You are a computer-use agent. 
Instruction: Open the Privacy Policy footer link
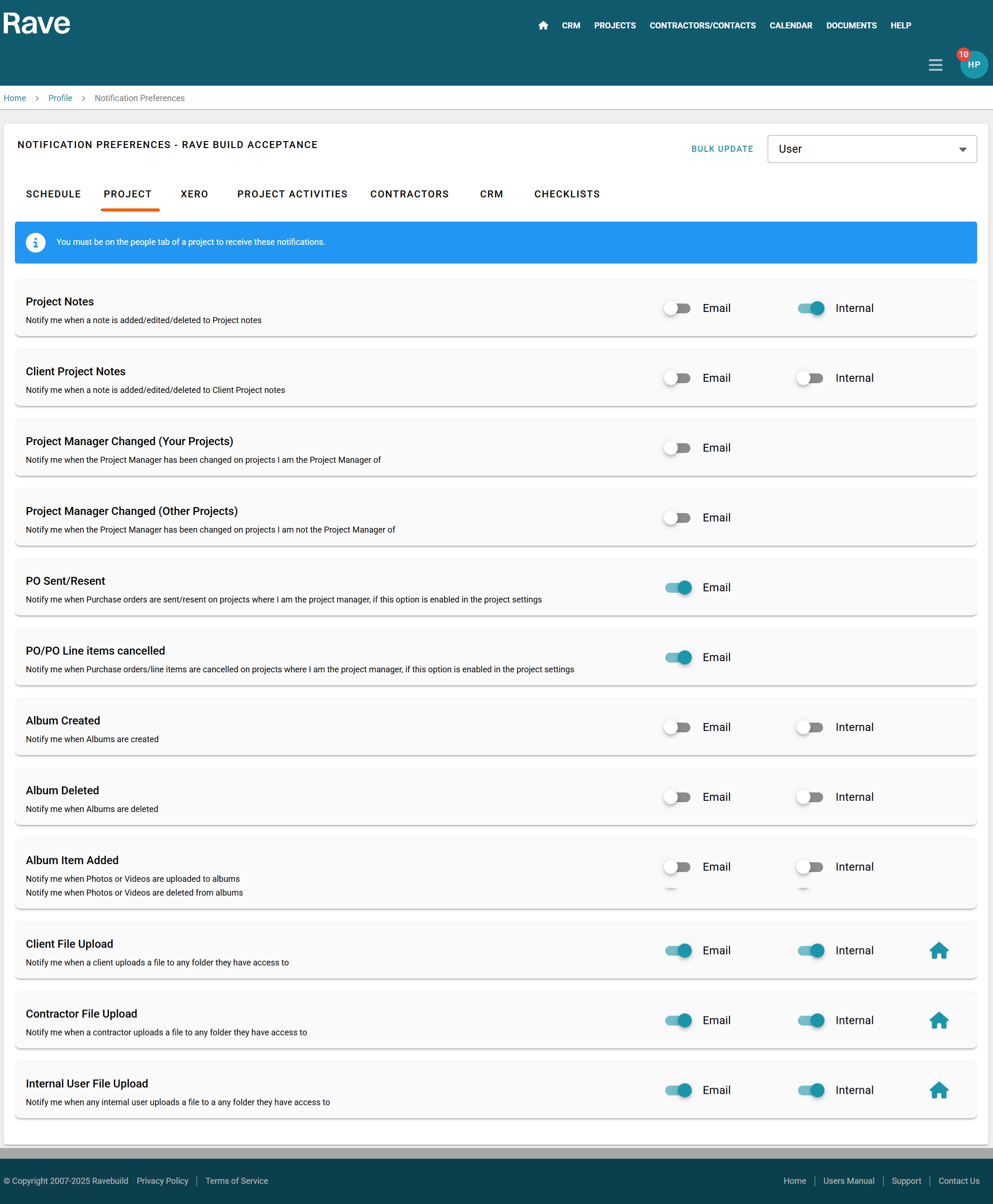[162, 1181]
